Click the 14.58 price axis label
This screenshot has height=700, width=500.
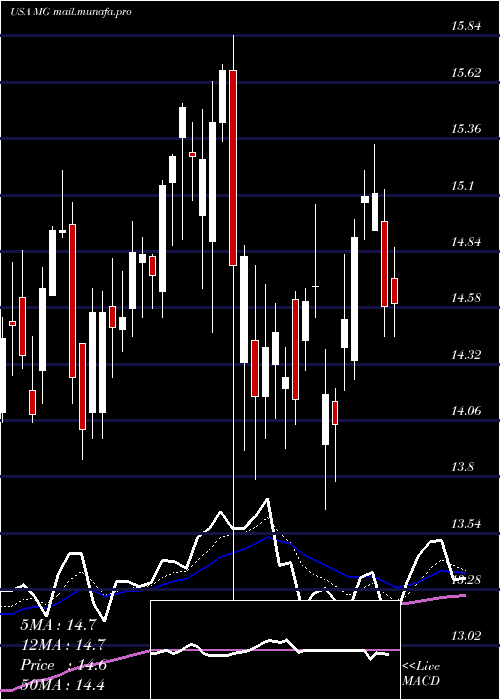tap(466, 298)
